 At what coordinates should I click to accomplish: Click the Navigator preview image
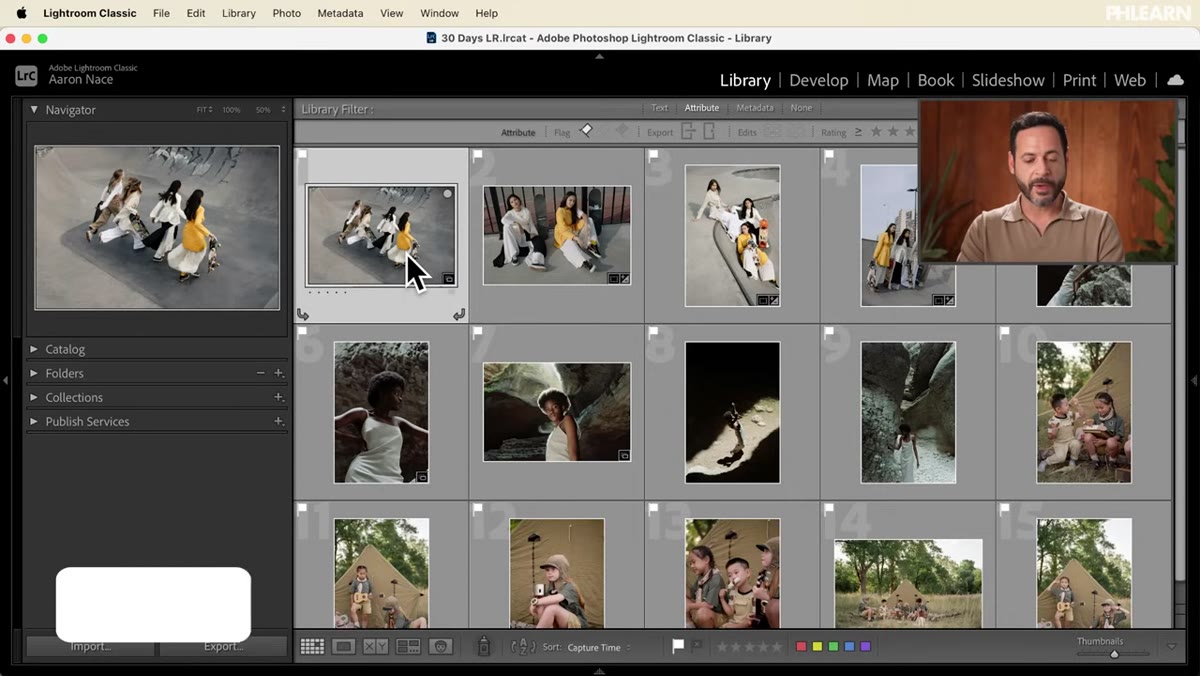(157, 228)
